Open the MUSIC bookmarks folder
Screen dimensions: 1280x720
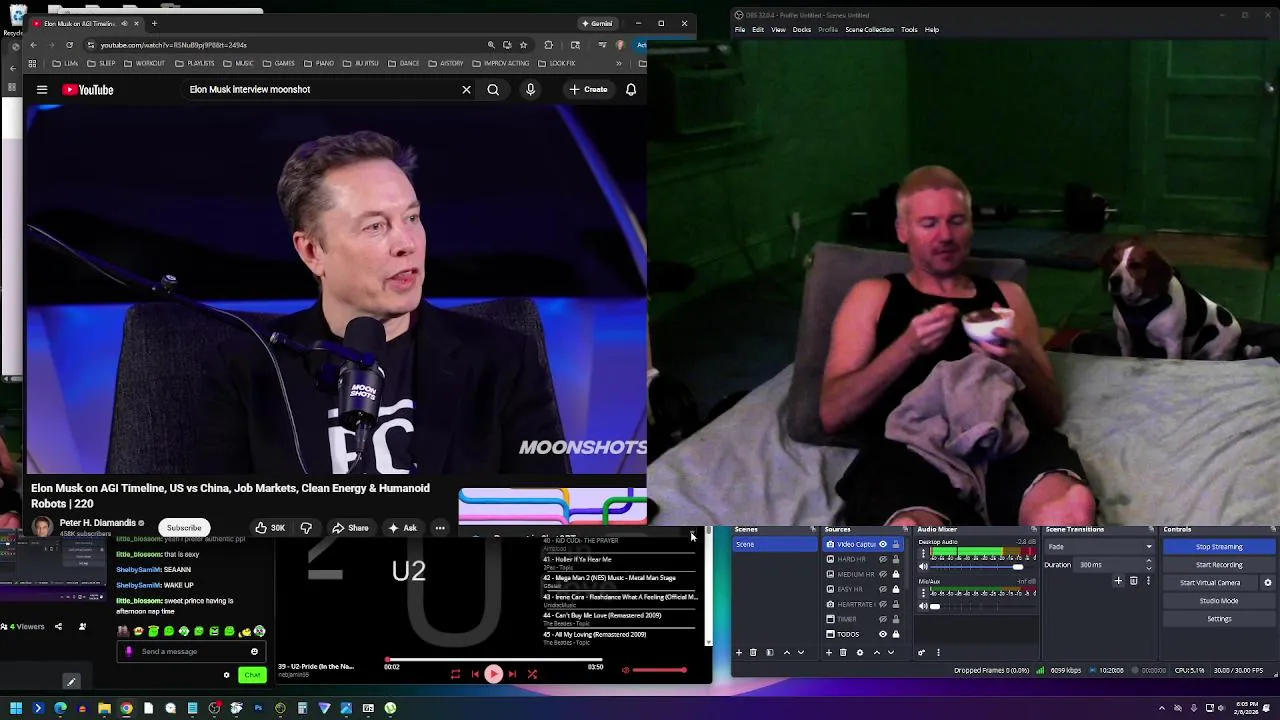tap(239, 63)
